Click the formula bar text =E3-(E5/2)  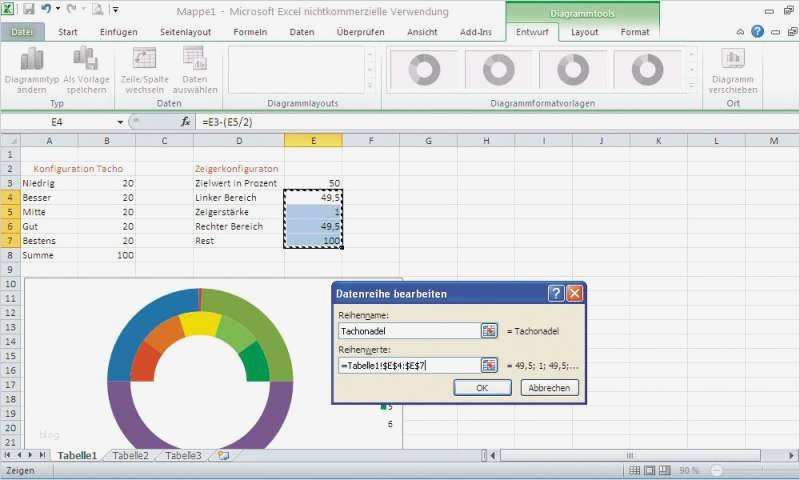227,122
